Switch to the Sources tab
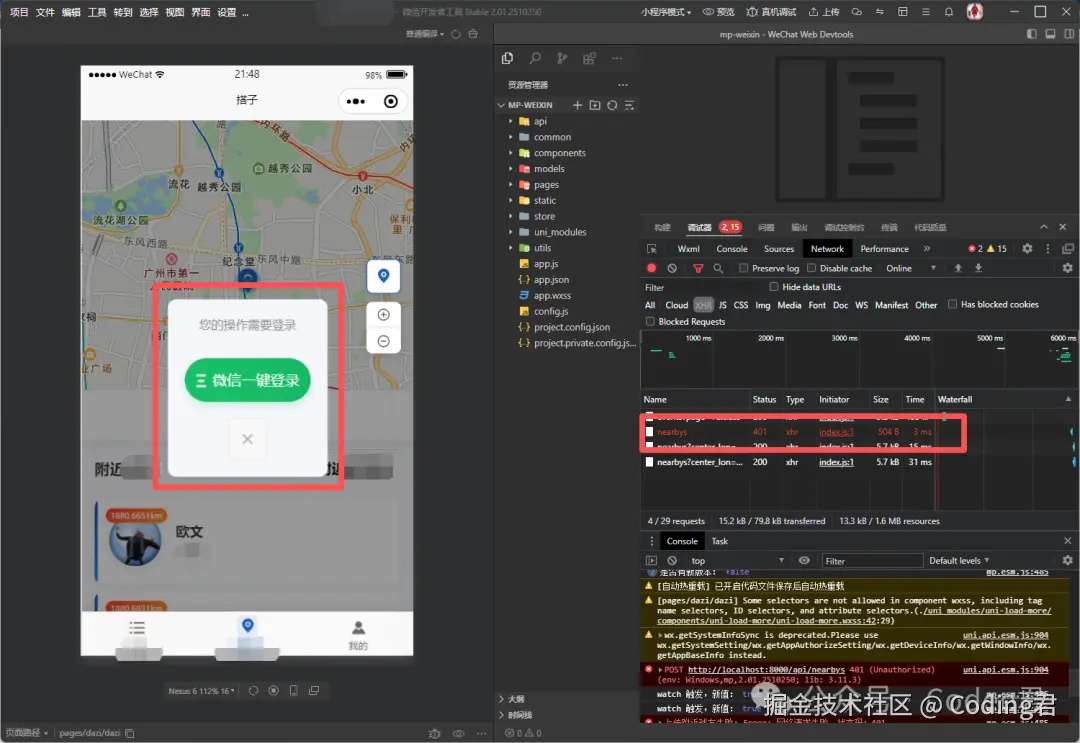This screenshot has height=743, width=1080. (779, 249)
